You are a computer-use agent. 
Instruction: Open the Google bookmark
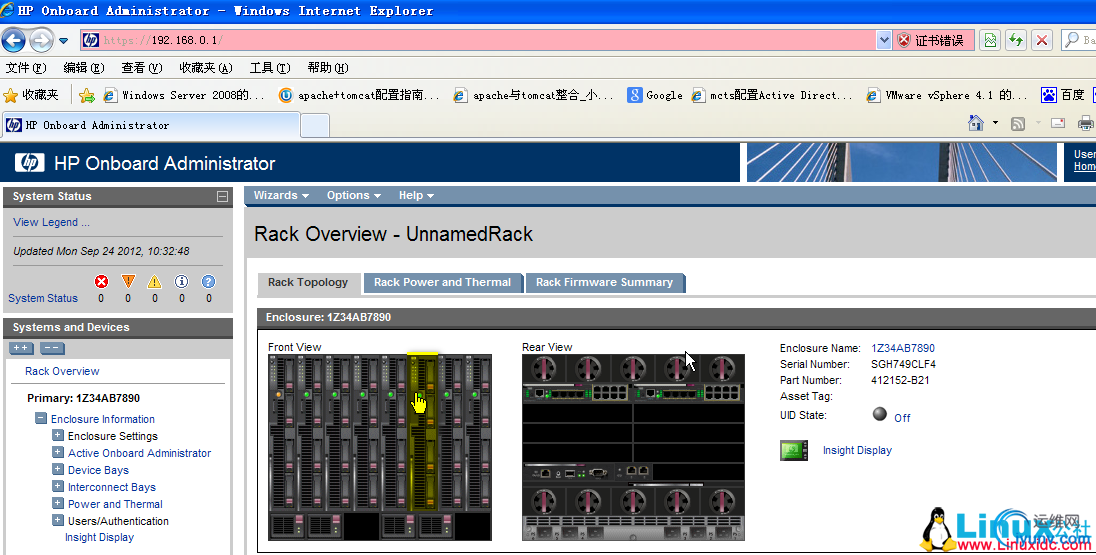[655, 95]
